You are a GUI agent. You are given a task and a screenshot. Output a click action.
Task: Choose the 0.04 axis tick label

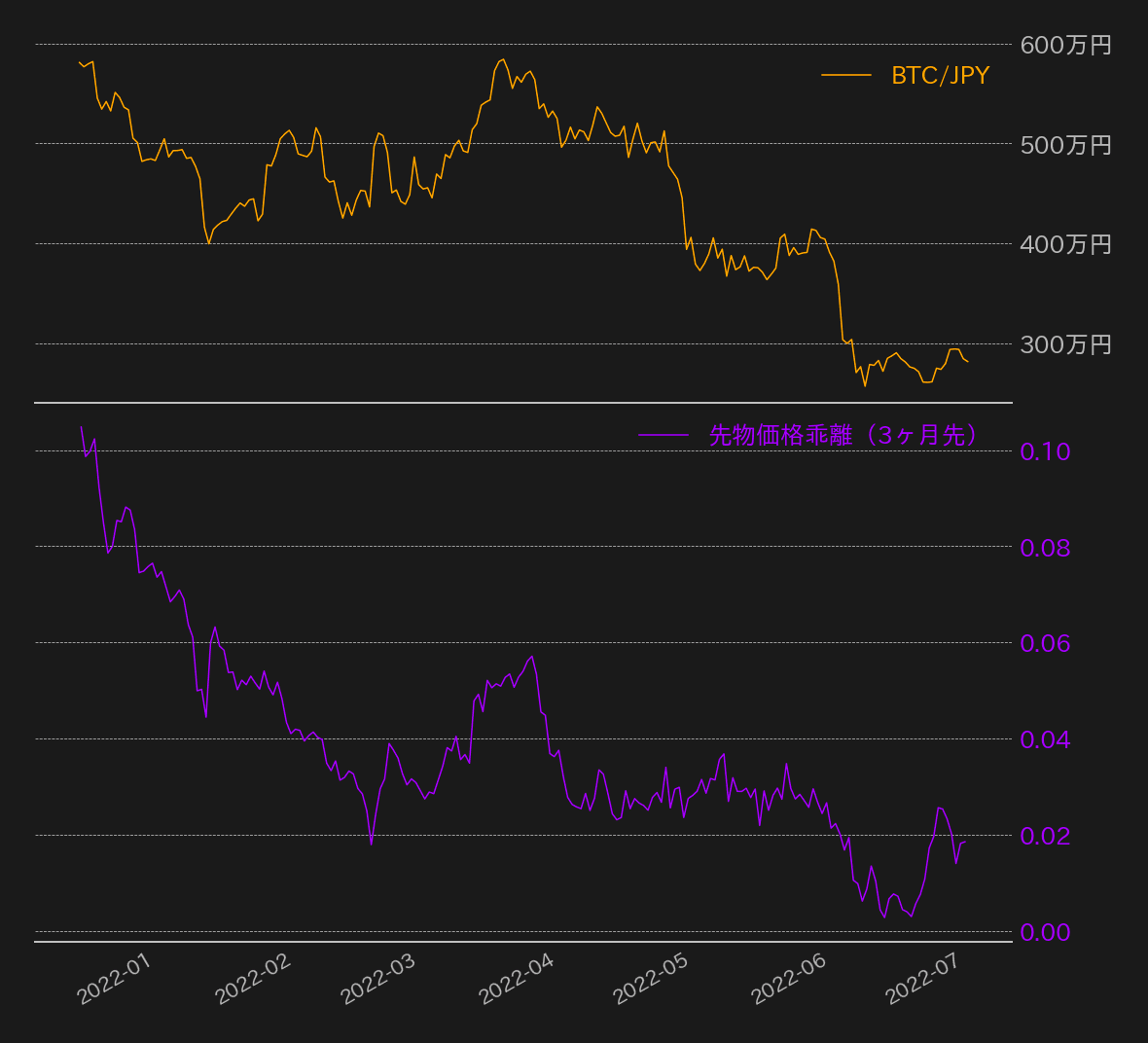(1045, 739)
